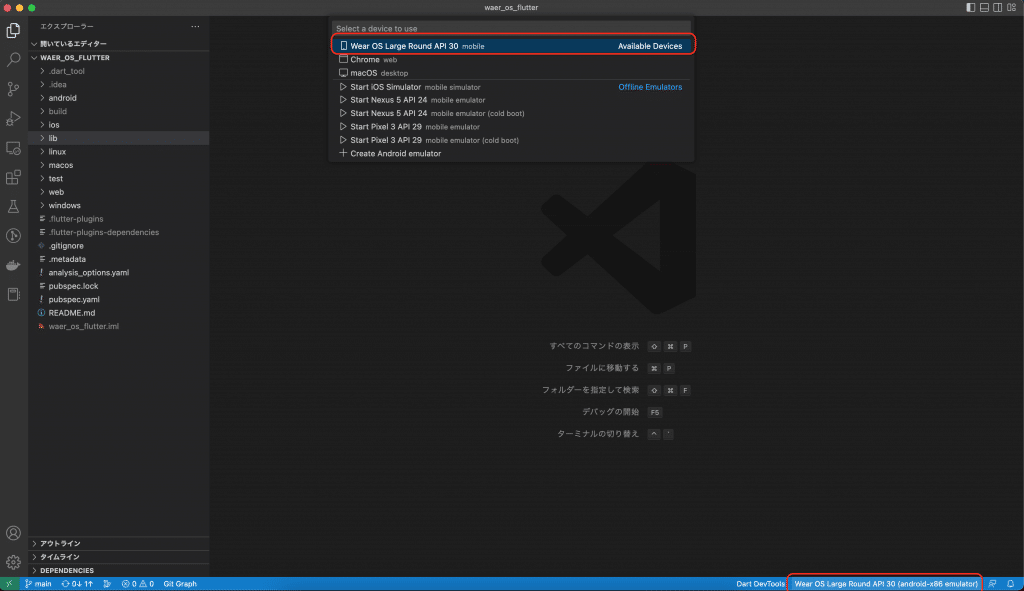Open the pubspec.lock file
This screenshot has width=1024, height=591.
click(x=119, y=286)
